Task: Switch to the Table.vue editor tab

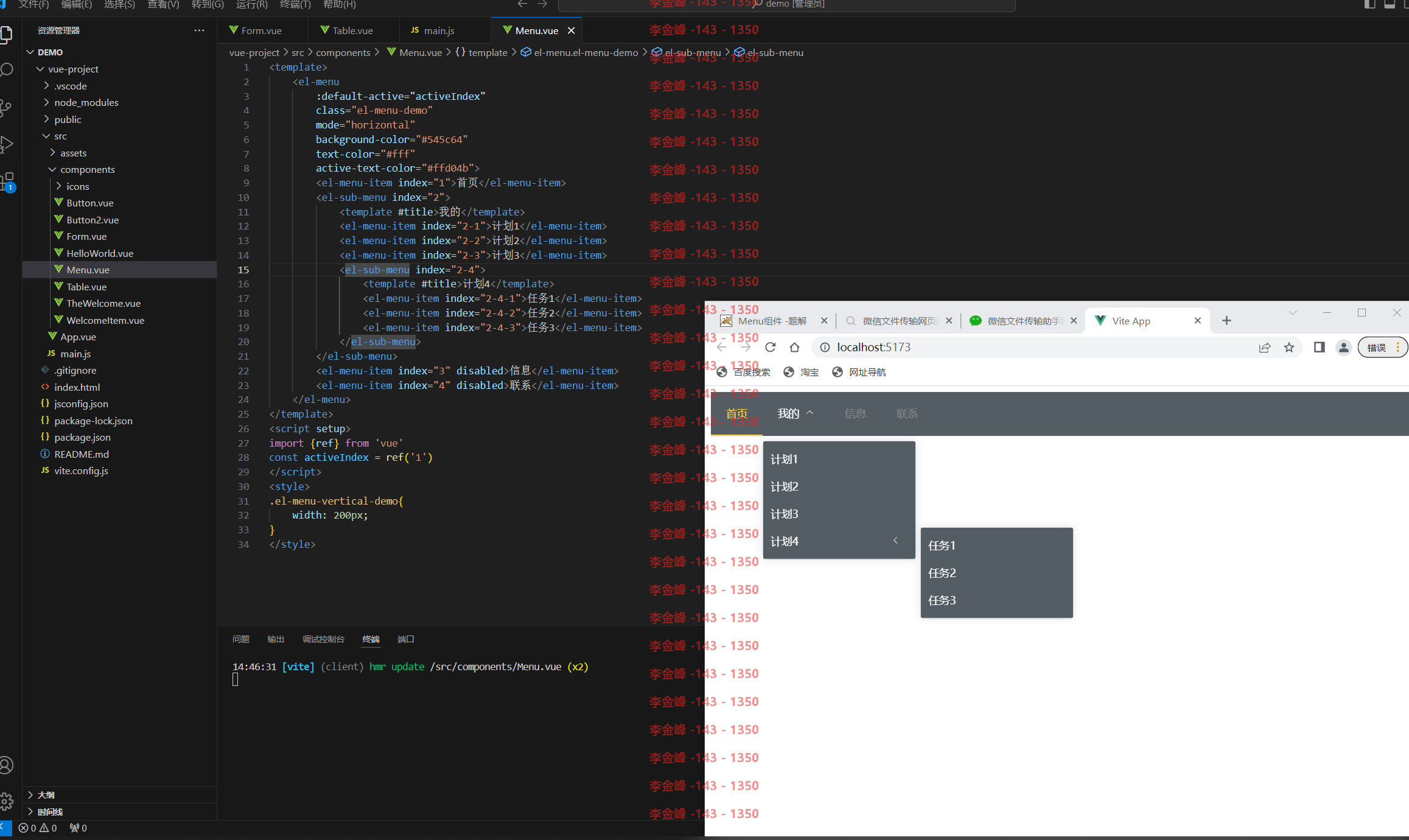Action: (352, 30)
